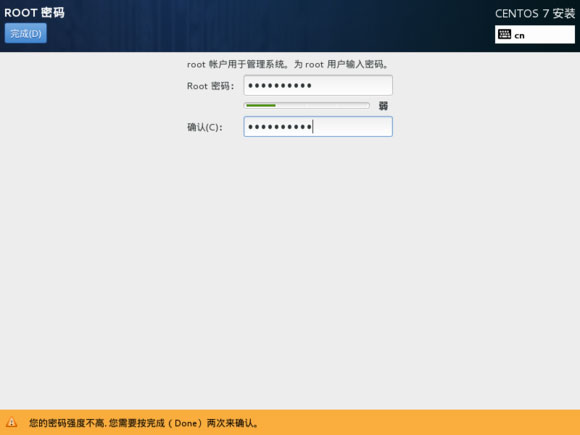Click the 完成(D) done button

click(x=26, y=33)
